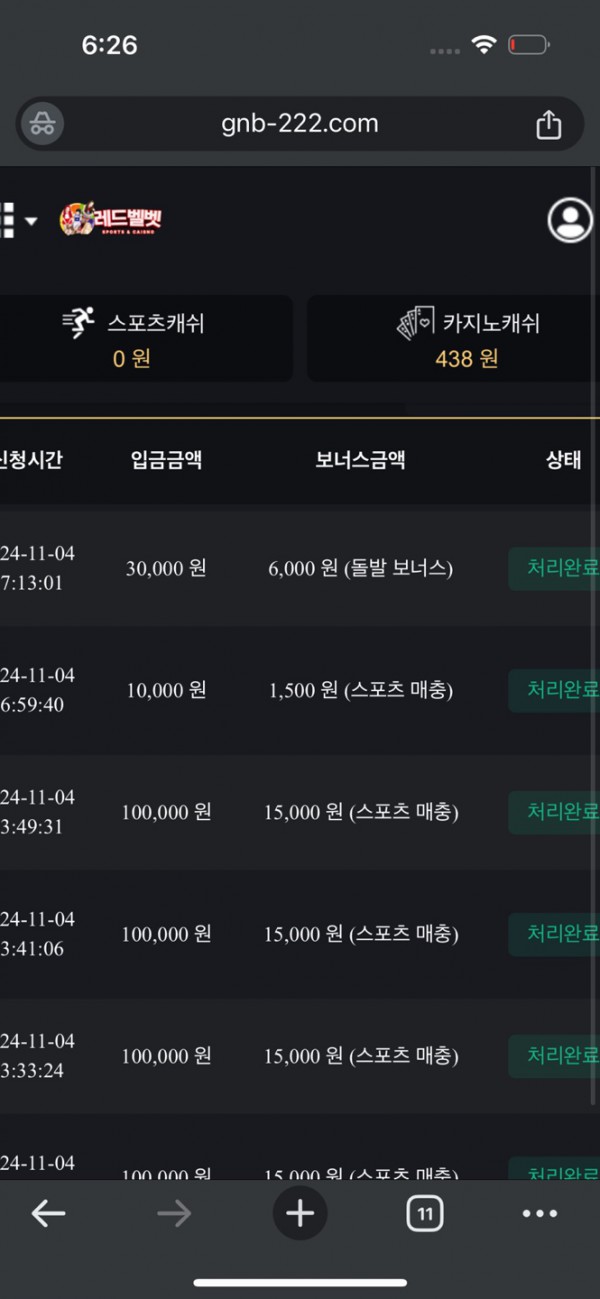Select the 스포츠캐쉬 balance card
Image resolution: width=600 pixels, height=1299 pixels.
click(x=145, y=338)
